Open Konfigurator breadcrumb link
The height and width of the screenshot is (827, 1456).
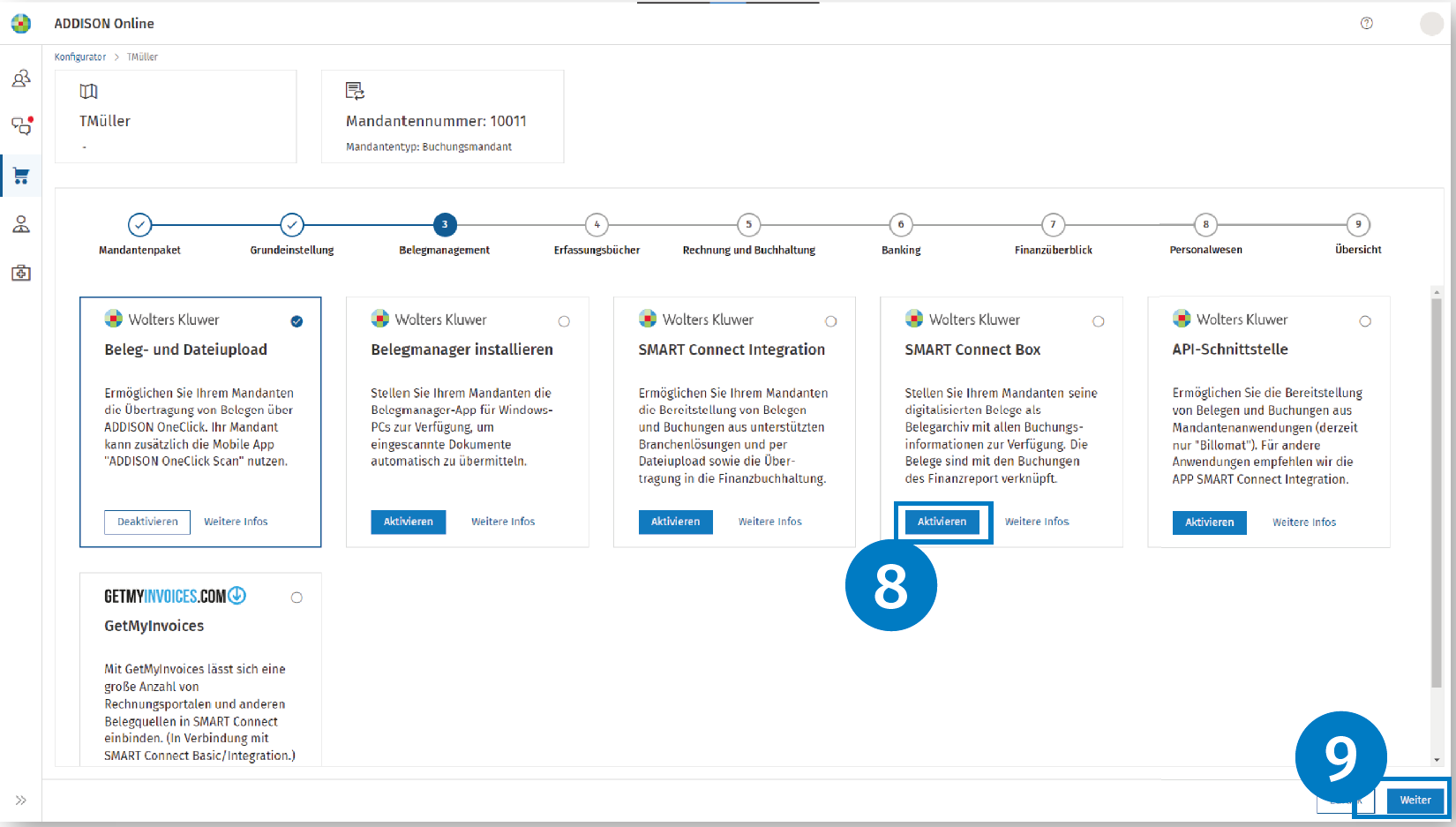pyautogui.click(x=80, y=56)
